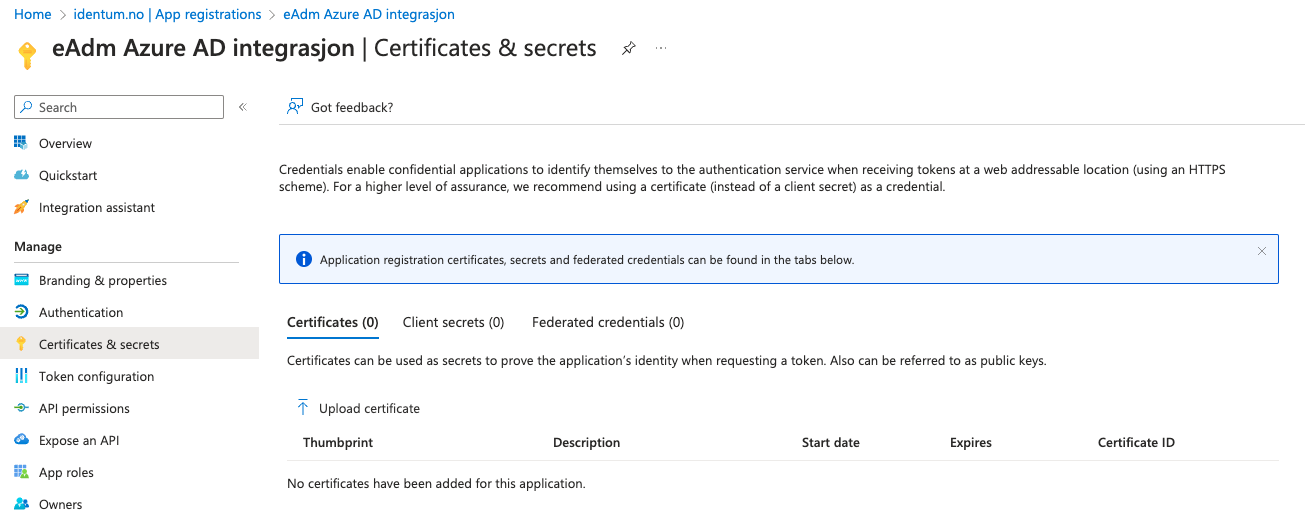The image size is (1305, 517).
Task: Click the Thumbprint column header
Action: [x=338, y=442]
